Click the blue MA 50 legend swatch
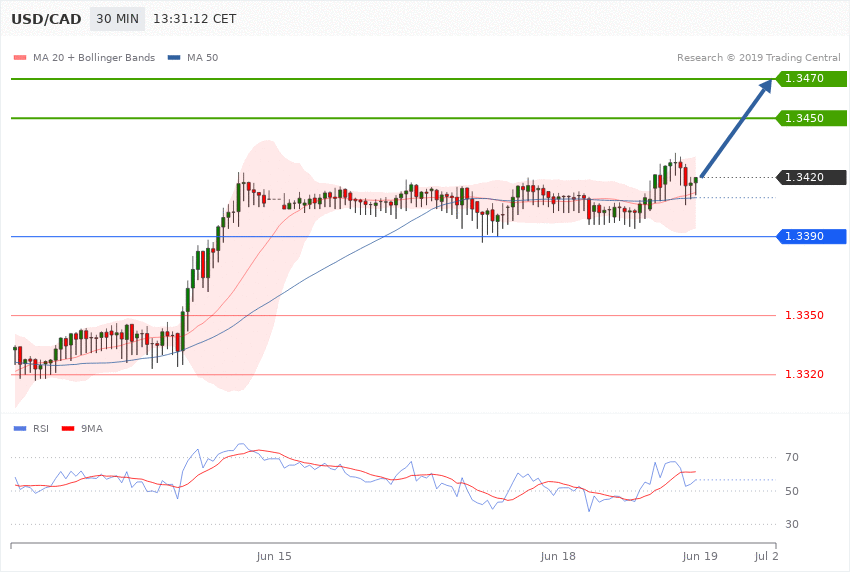 coord(174,57)
